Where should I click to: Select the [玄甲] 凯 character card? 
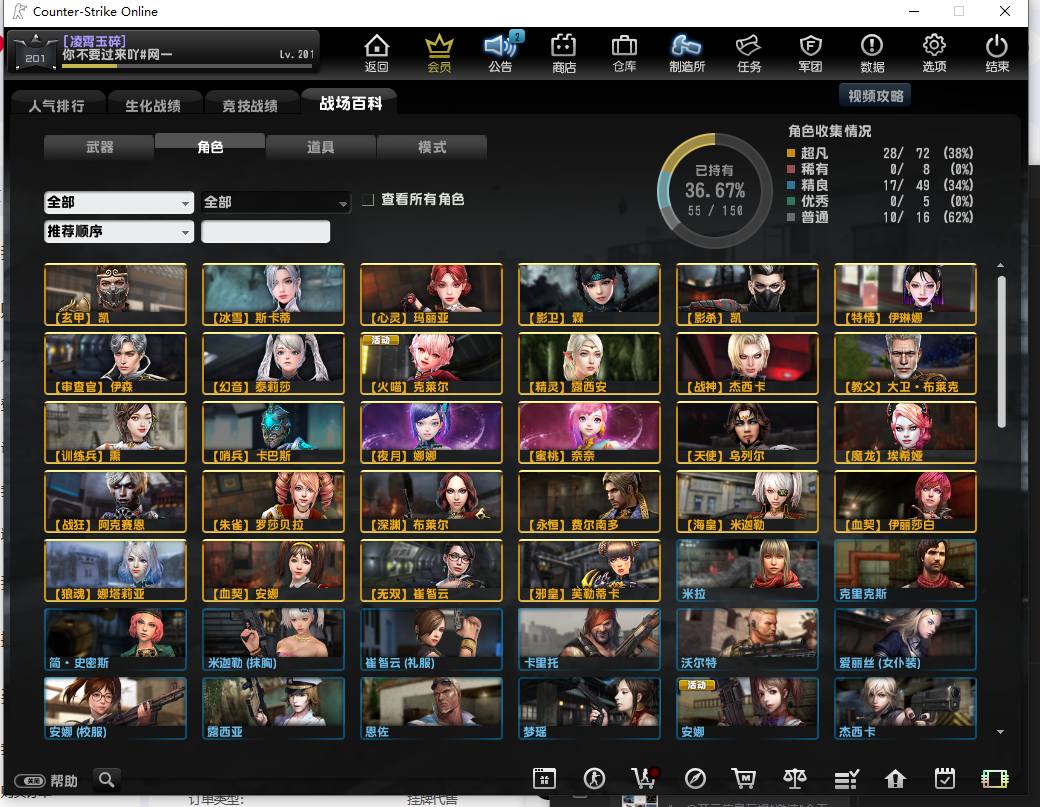pos(115,294)
